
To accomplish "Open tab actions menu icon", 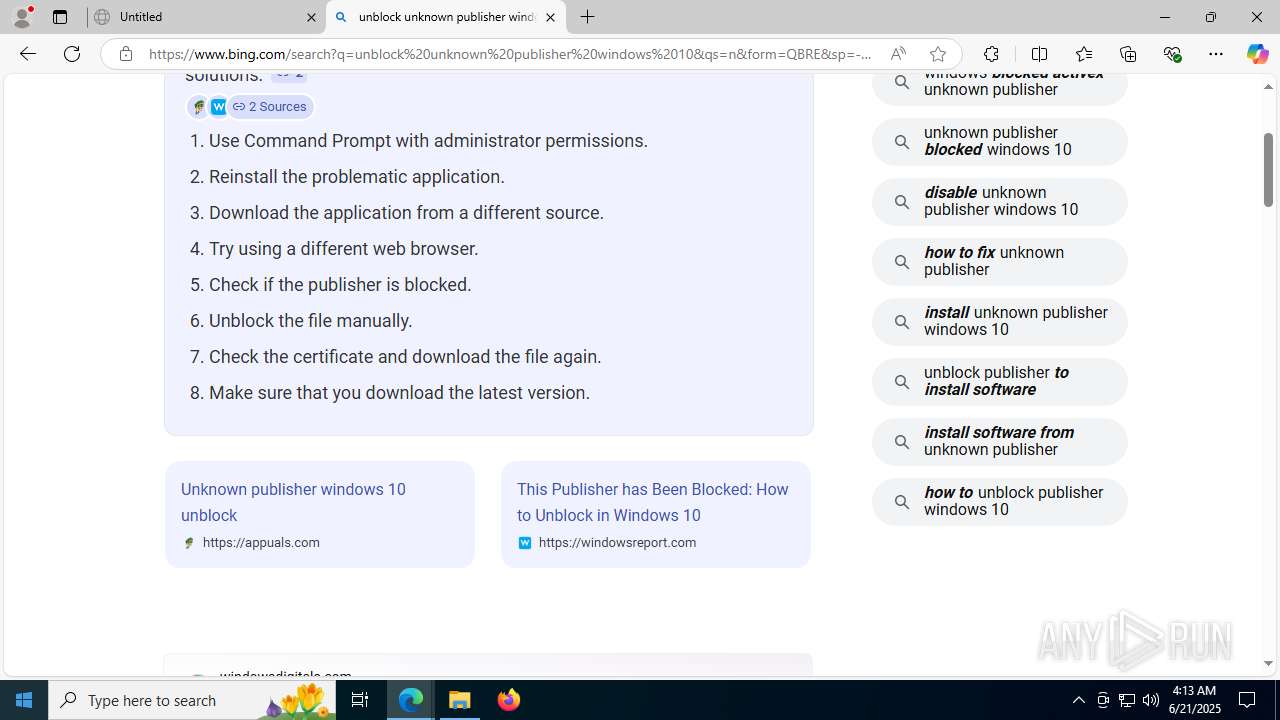I will (60, 17).
